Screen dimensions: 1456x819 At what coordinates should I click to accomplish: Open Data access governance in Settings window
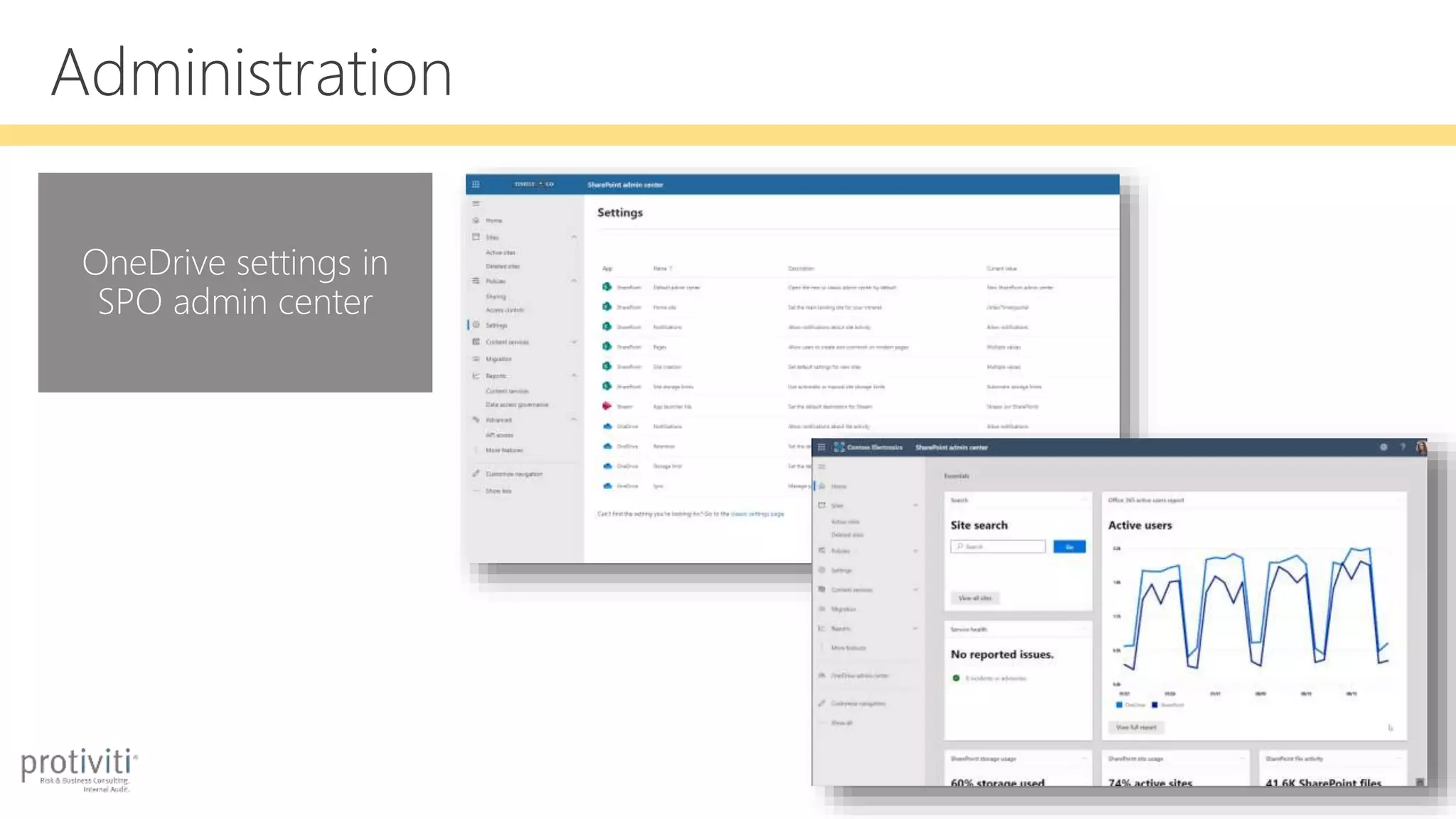[x=517, y=405]
